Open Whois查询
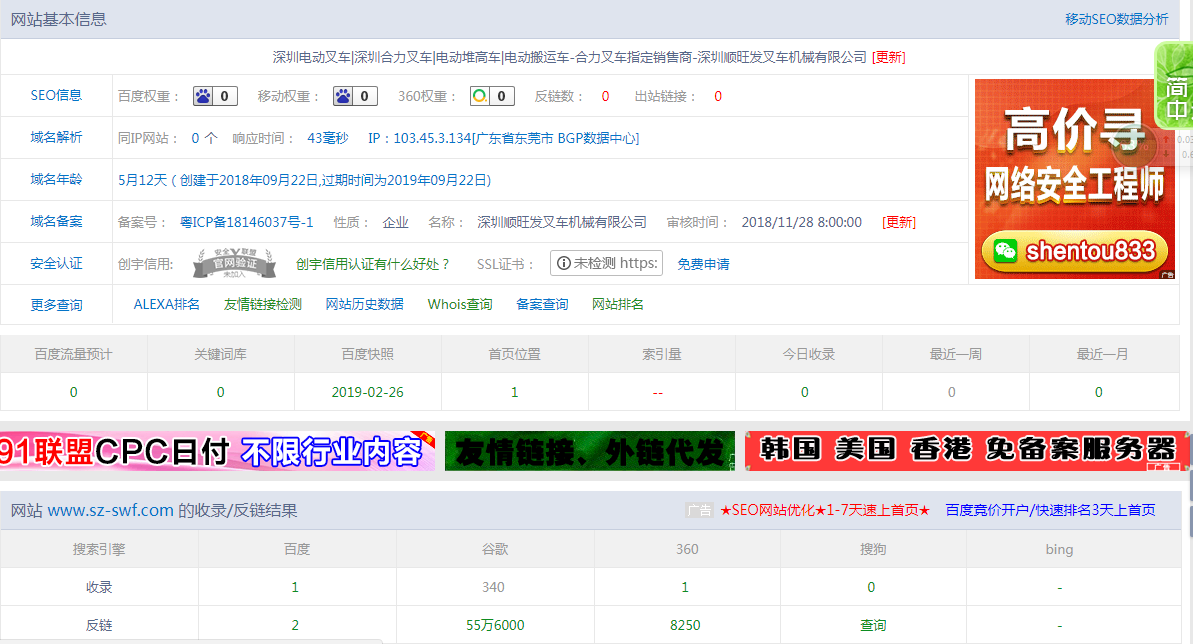Screen dimensions: 1193x644 (x=460, y=304)
